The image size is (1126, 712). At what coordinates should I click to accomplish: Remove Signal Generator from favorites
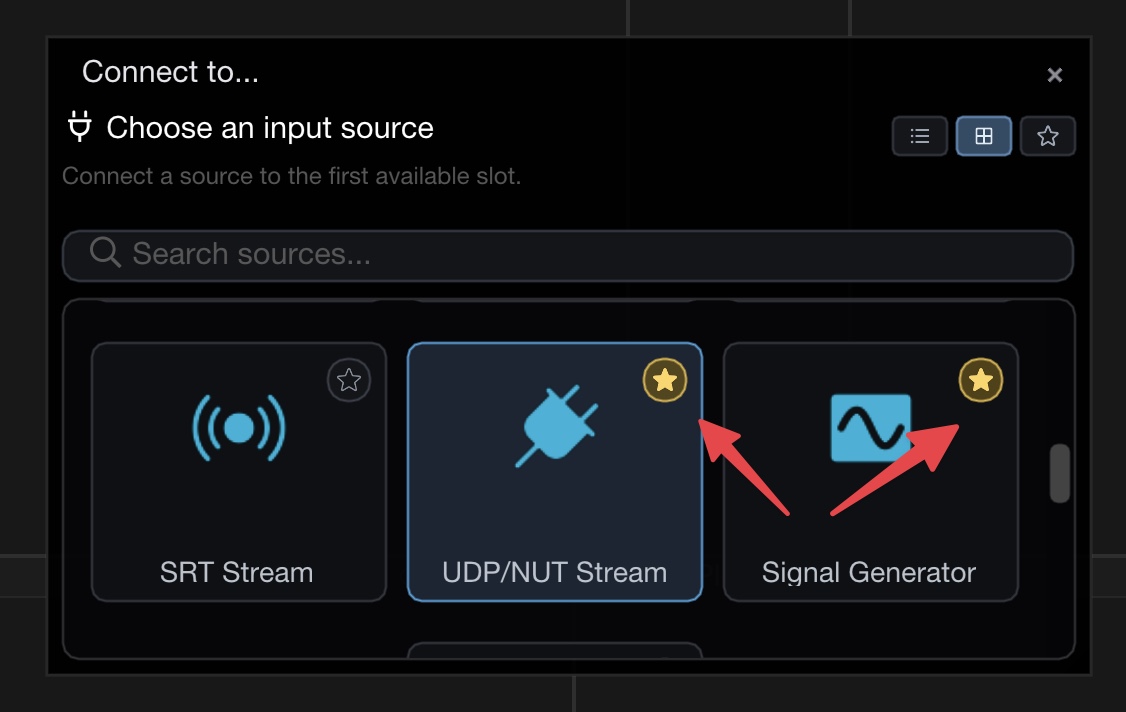[x=981, y=380]
